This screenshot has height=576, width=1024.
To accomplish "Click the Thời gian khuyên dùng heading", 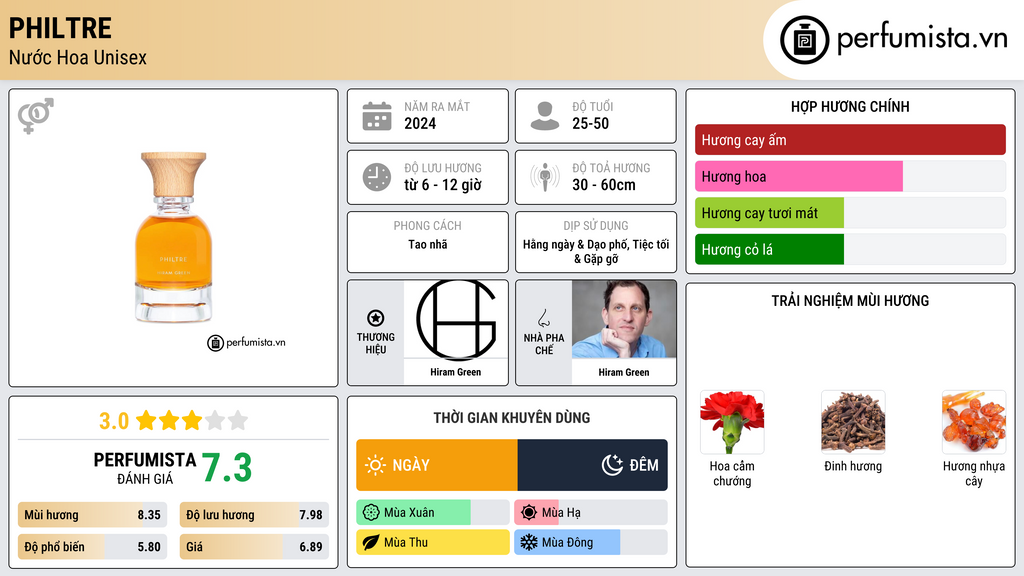I will (x=512, y=418).
